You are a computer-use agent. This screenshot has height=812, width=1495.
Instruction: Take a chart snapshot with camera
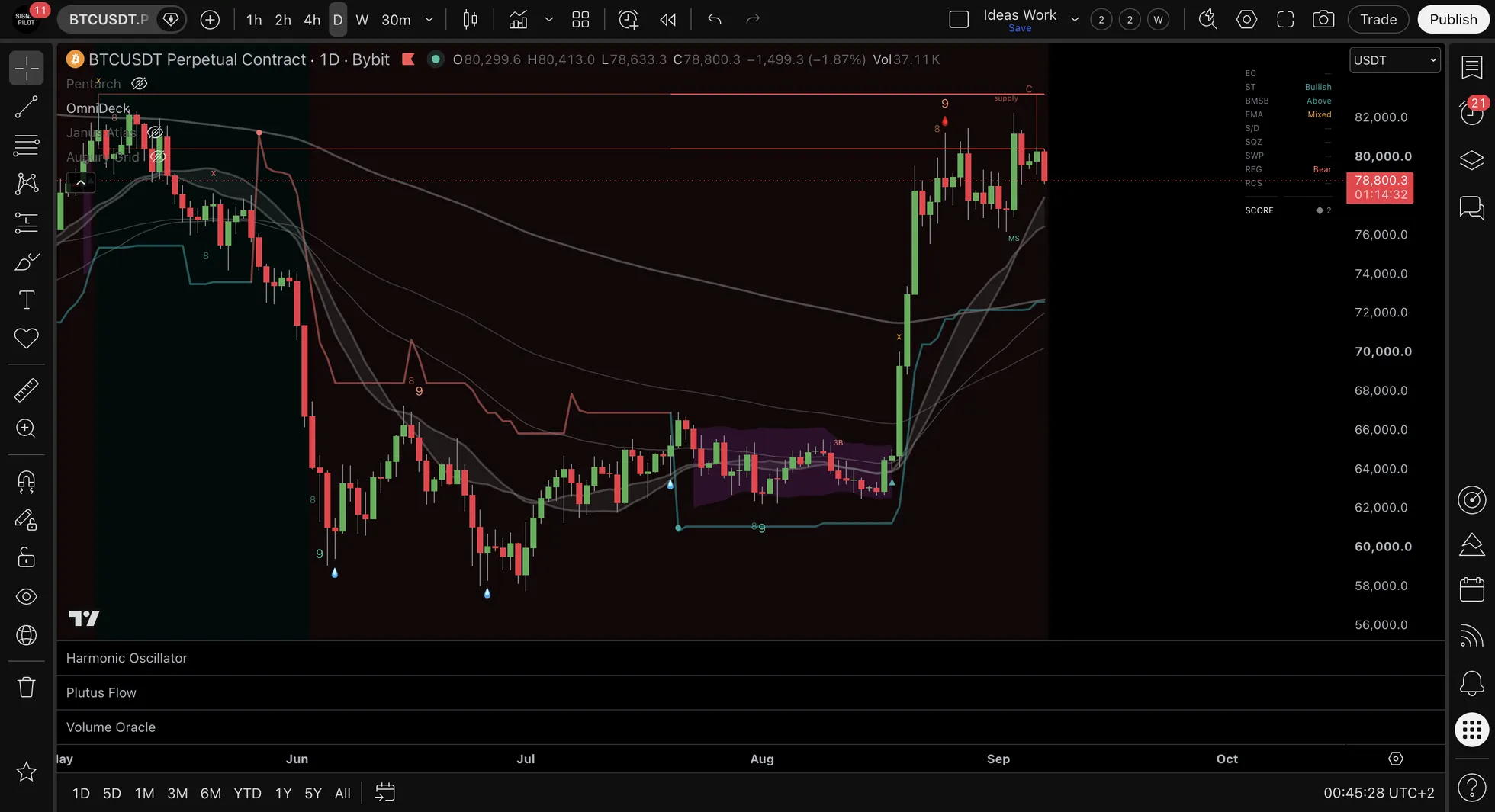1323,20
